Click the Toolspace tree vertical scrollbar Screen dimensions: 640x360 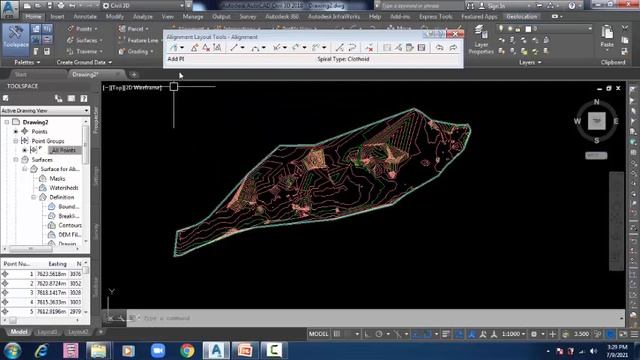86,182
